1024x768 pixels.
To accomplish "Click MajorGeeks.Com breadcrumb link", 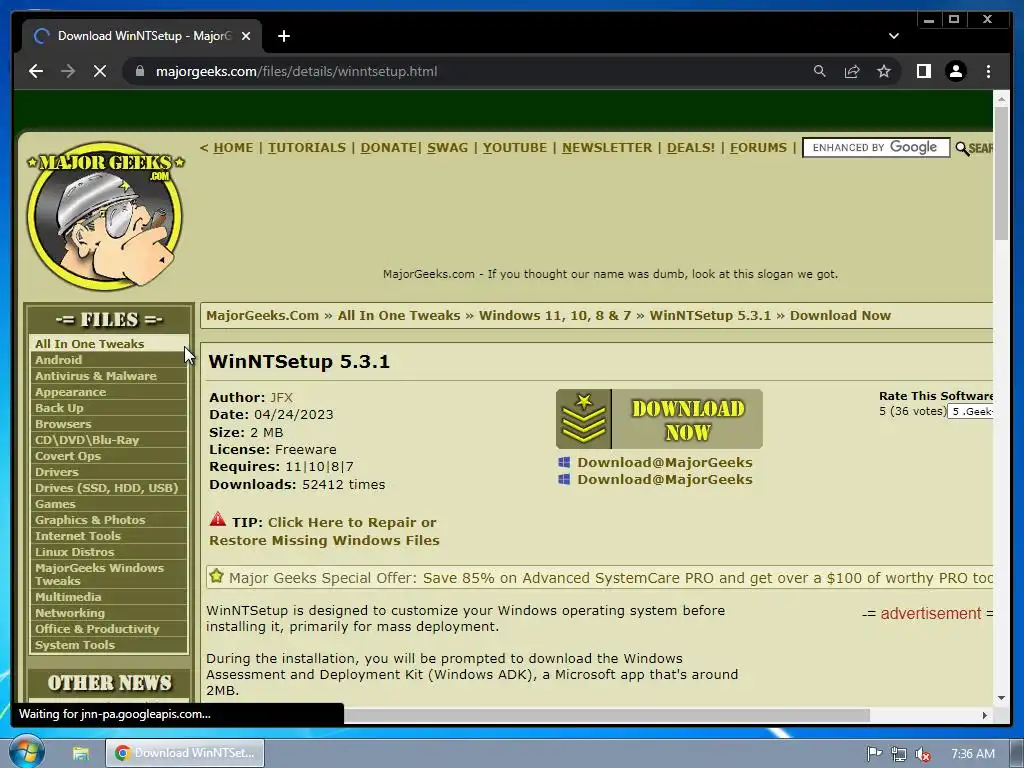I will pos(263,315).
